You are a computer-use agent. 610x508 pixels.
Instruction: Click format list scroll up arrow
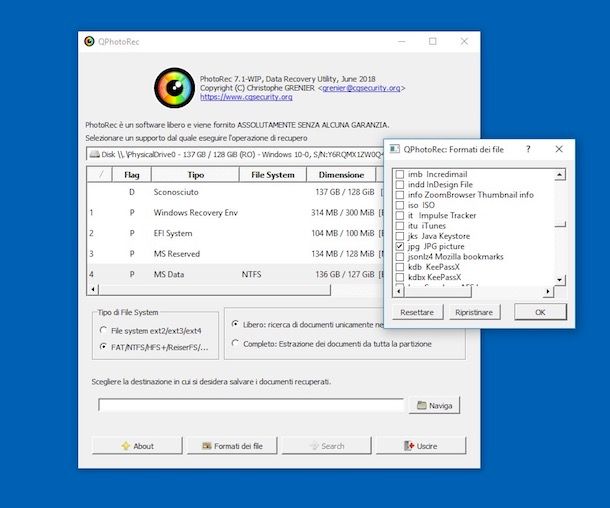click(x=559, y=175)
